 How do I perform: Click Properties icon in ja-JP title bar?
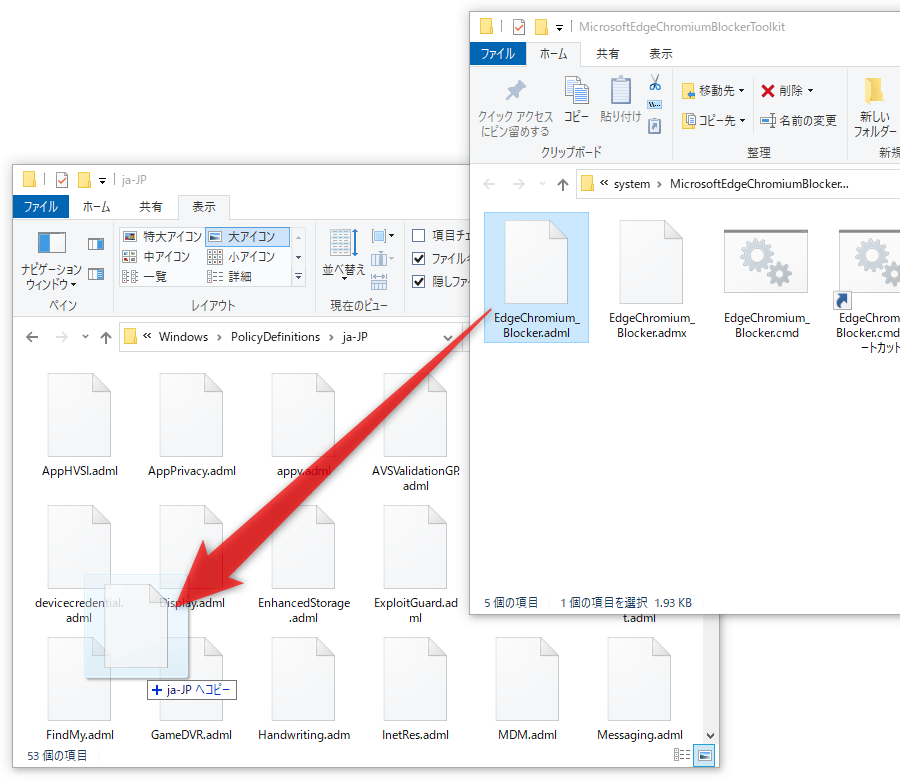(x=62, y=180)
